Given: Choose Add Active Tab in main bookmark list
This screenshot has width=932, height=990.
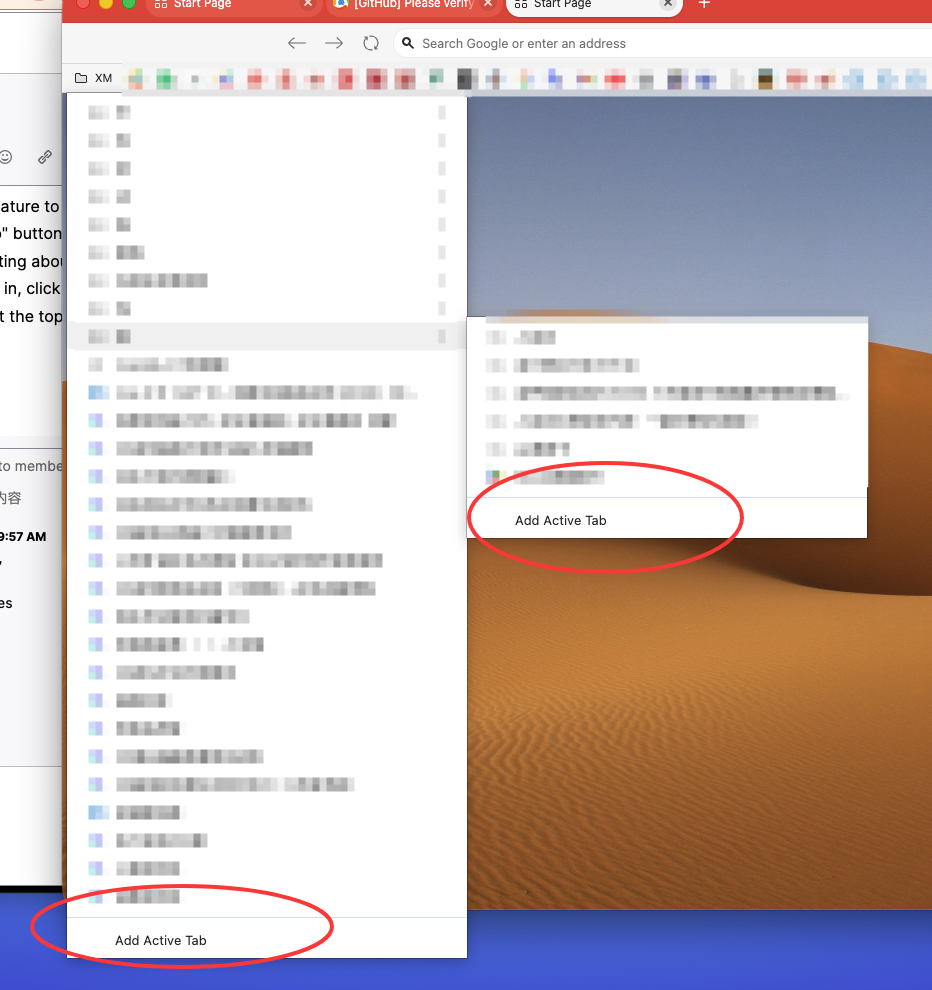Looking at the screenshot, I should click(x=266, y=940).
